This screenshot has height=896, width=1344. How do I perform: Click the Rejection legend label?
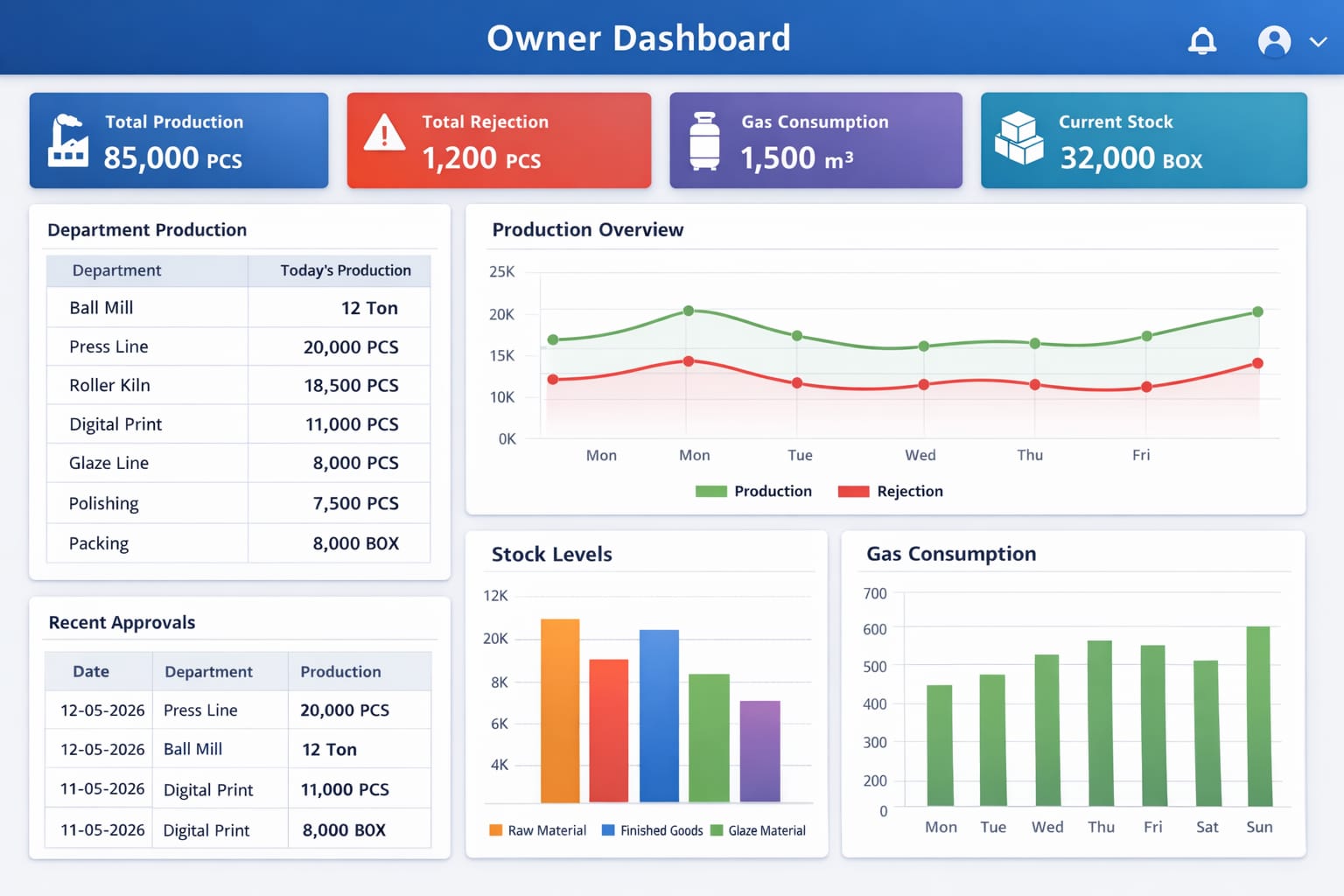coord(910,491)
